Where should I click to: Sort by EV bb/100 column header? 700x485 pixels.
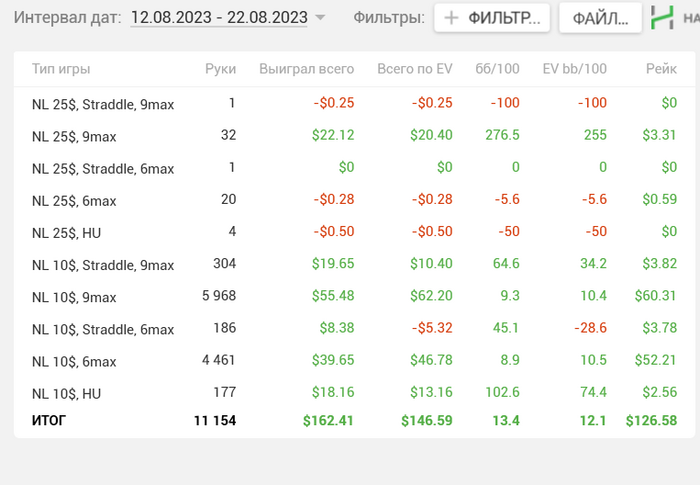(574, 69)
